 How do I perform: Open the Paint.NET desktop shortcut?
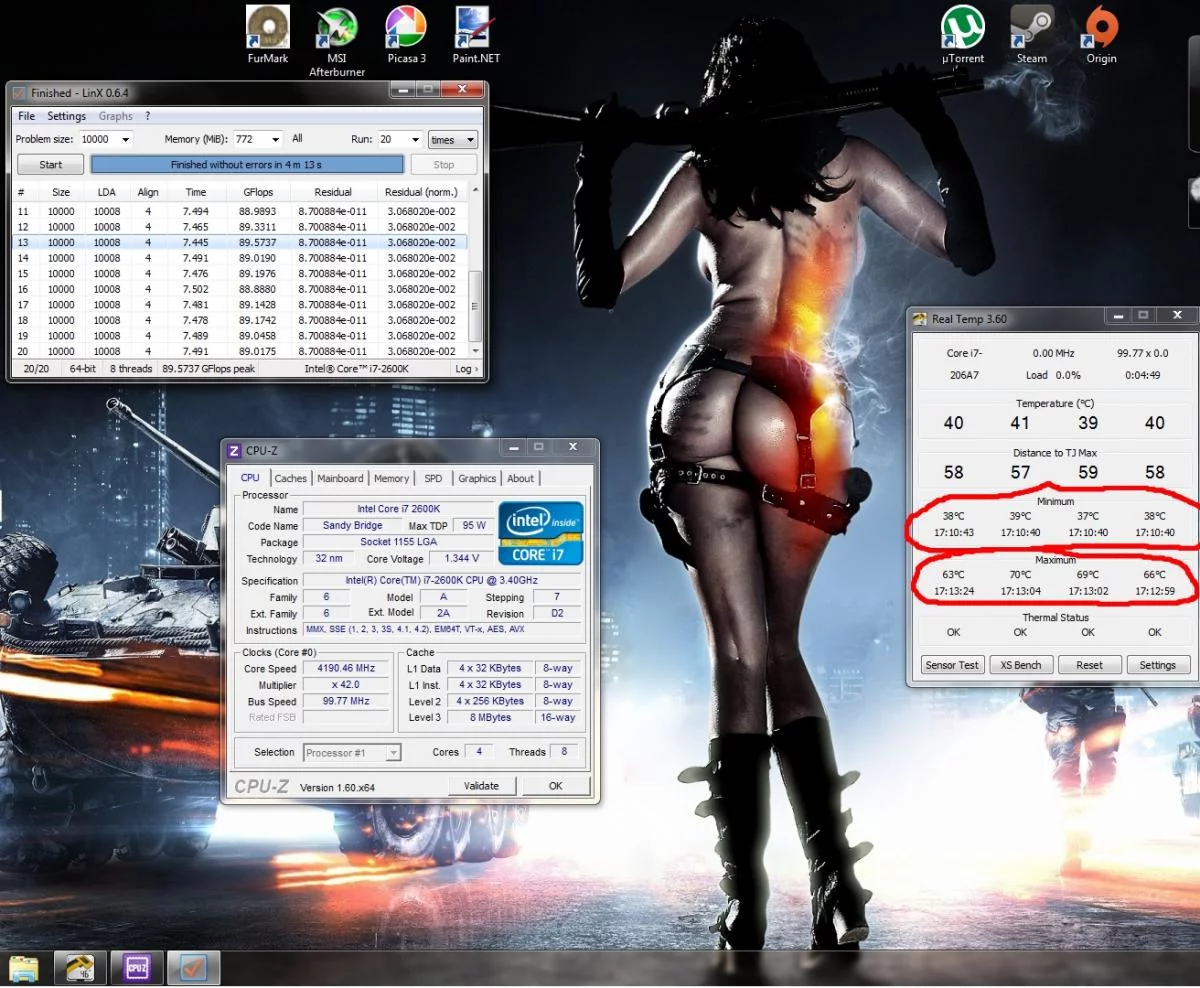(475, 28)
